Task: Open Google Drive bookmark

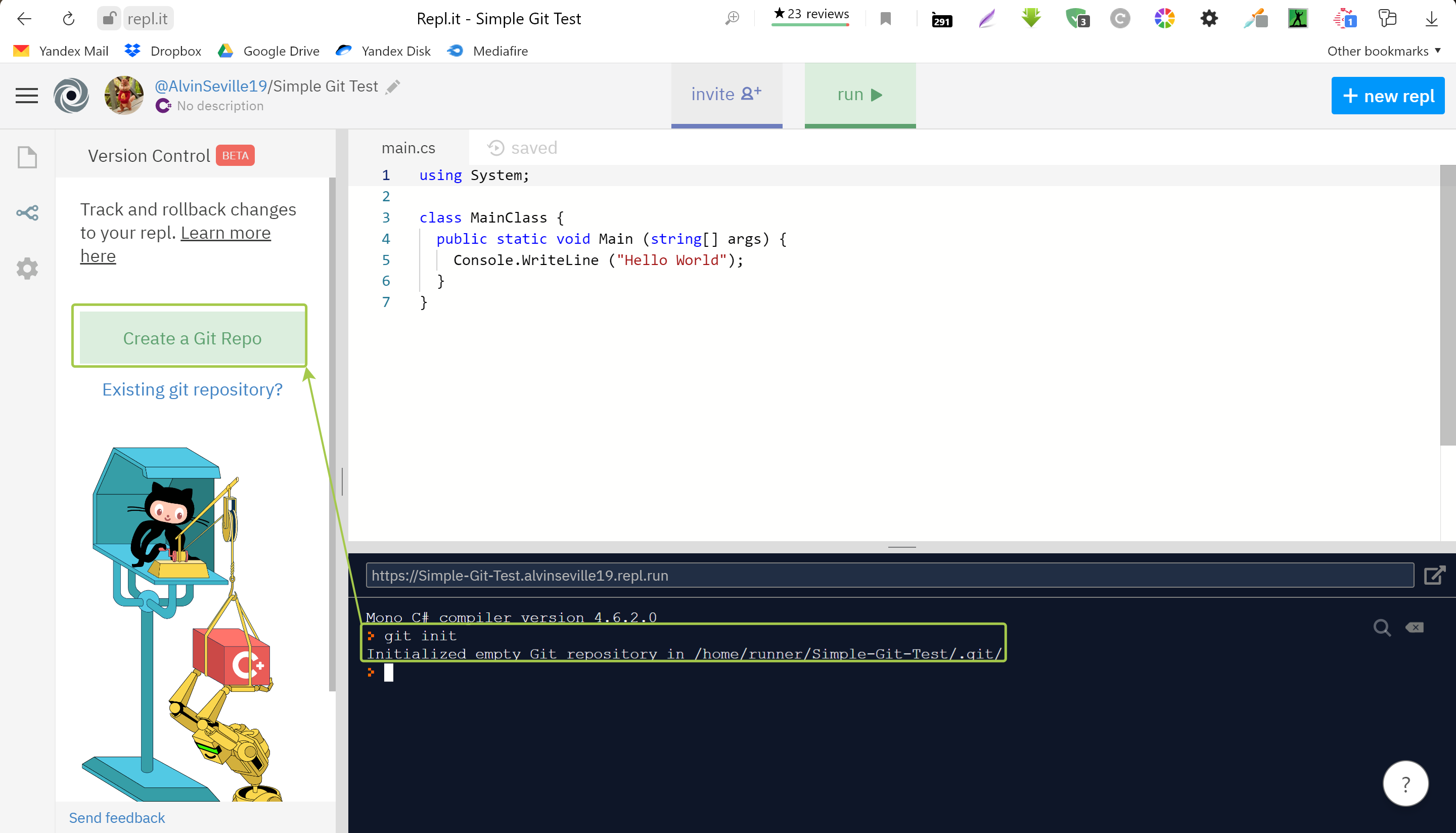Action: click(268, 51)
